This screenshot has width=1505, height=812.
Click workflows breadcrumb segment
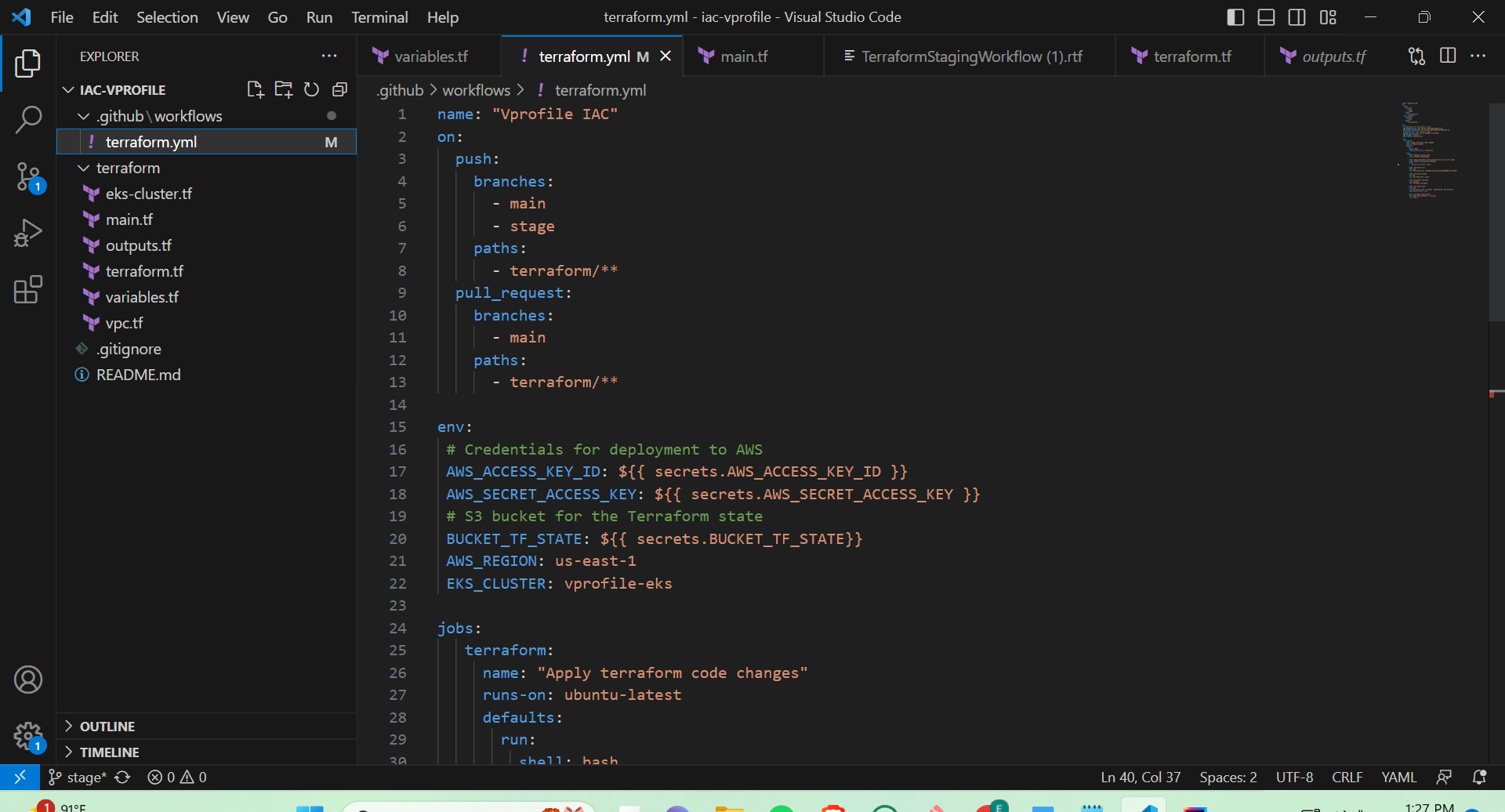pos(476,90)
